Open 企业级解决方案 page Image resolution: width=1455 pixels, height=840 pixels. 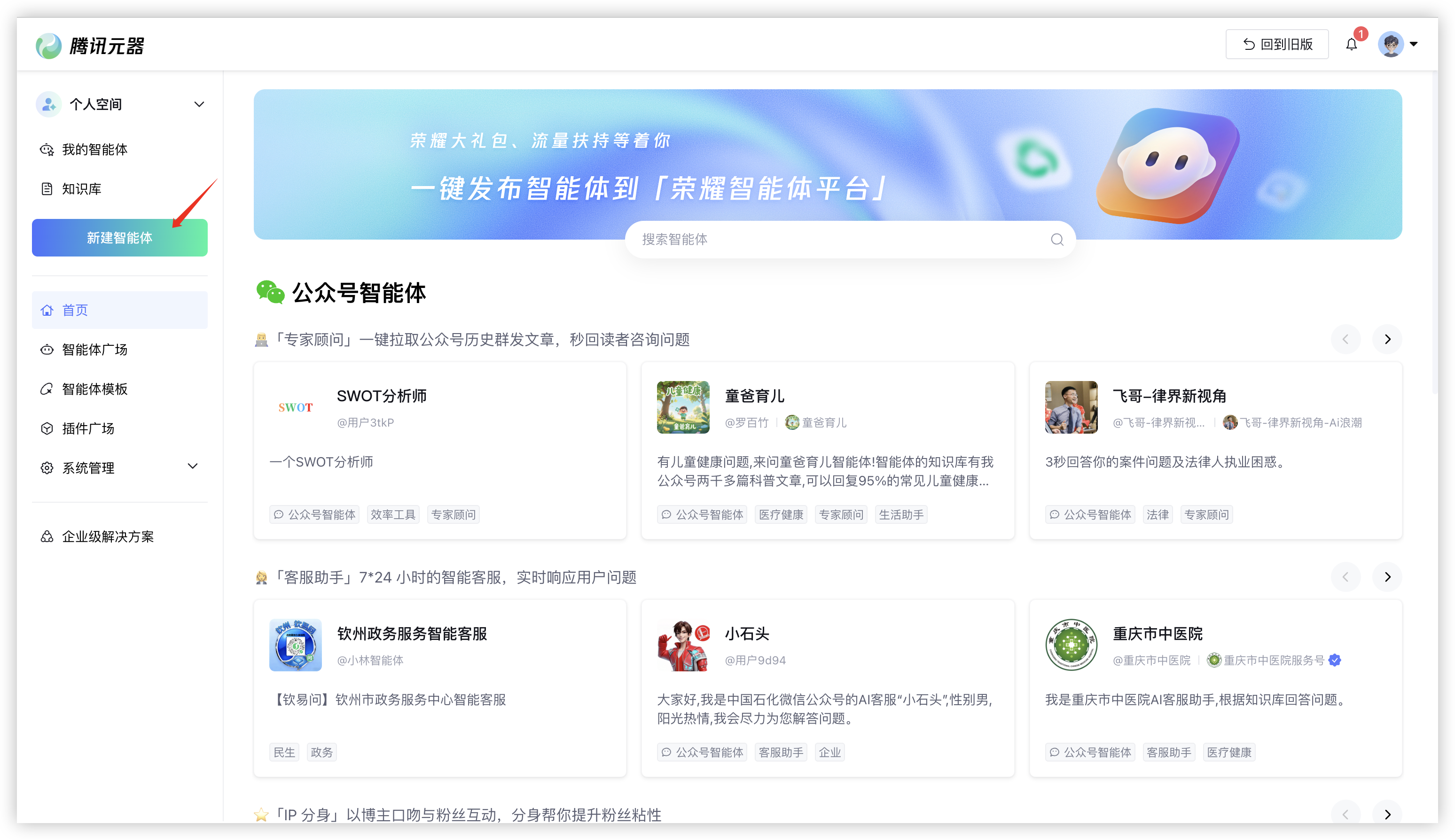click(107, 537)
